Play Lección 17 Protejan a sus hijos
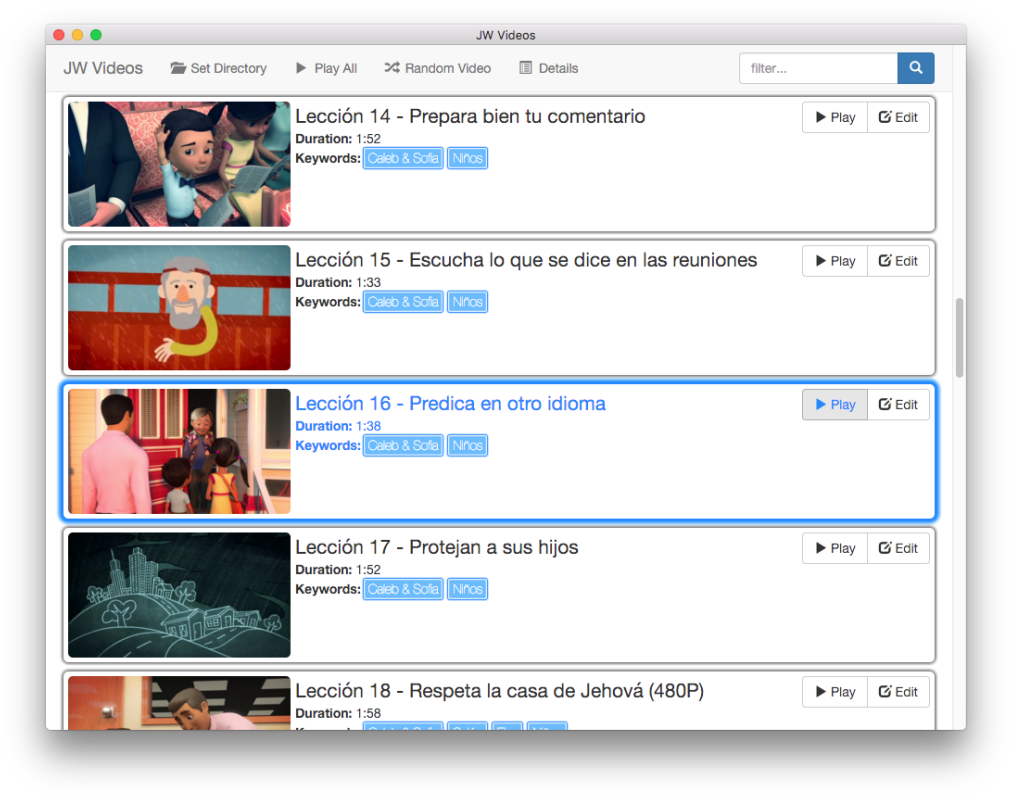Image resolution: width=1011 pixels, height=798 pixels. pyautogui.click(x=834, y=549)
